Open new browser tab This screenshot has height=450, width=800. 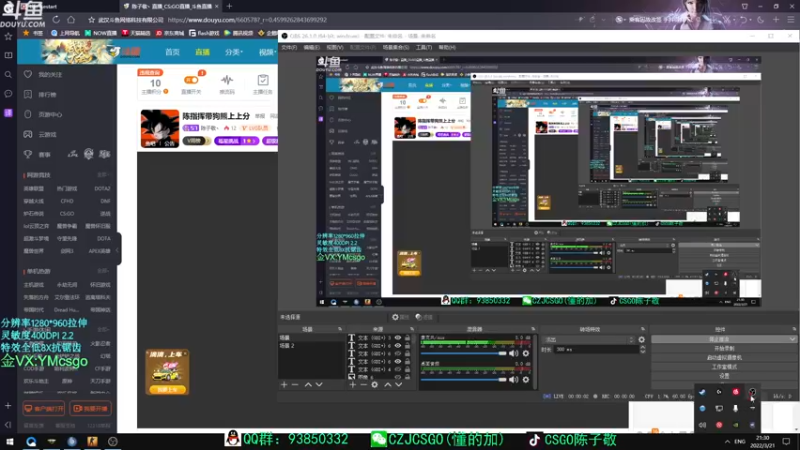[229, 6]
